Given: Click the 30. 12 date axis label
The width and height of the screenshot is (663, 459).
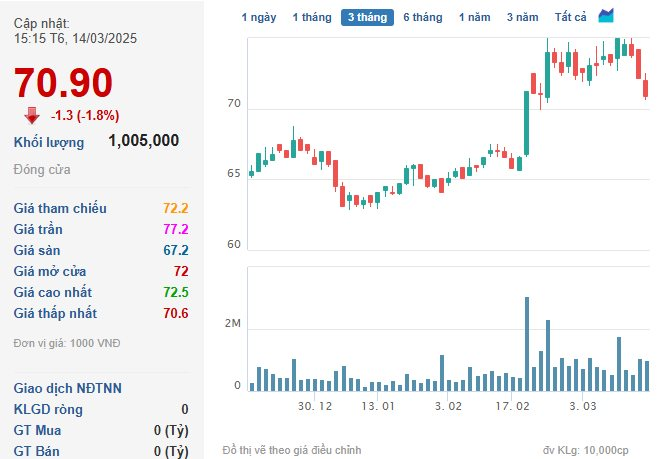Looking at the screenshot, I should pyautogui.click(x=315, y=407).
